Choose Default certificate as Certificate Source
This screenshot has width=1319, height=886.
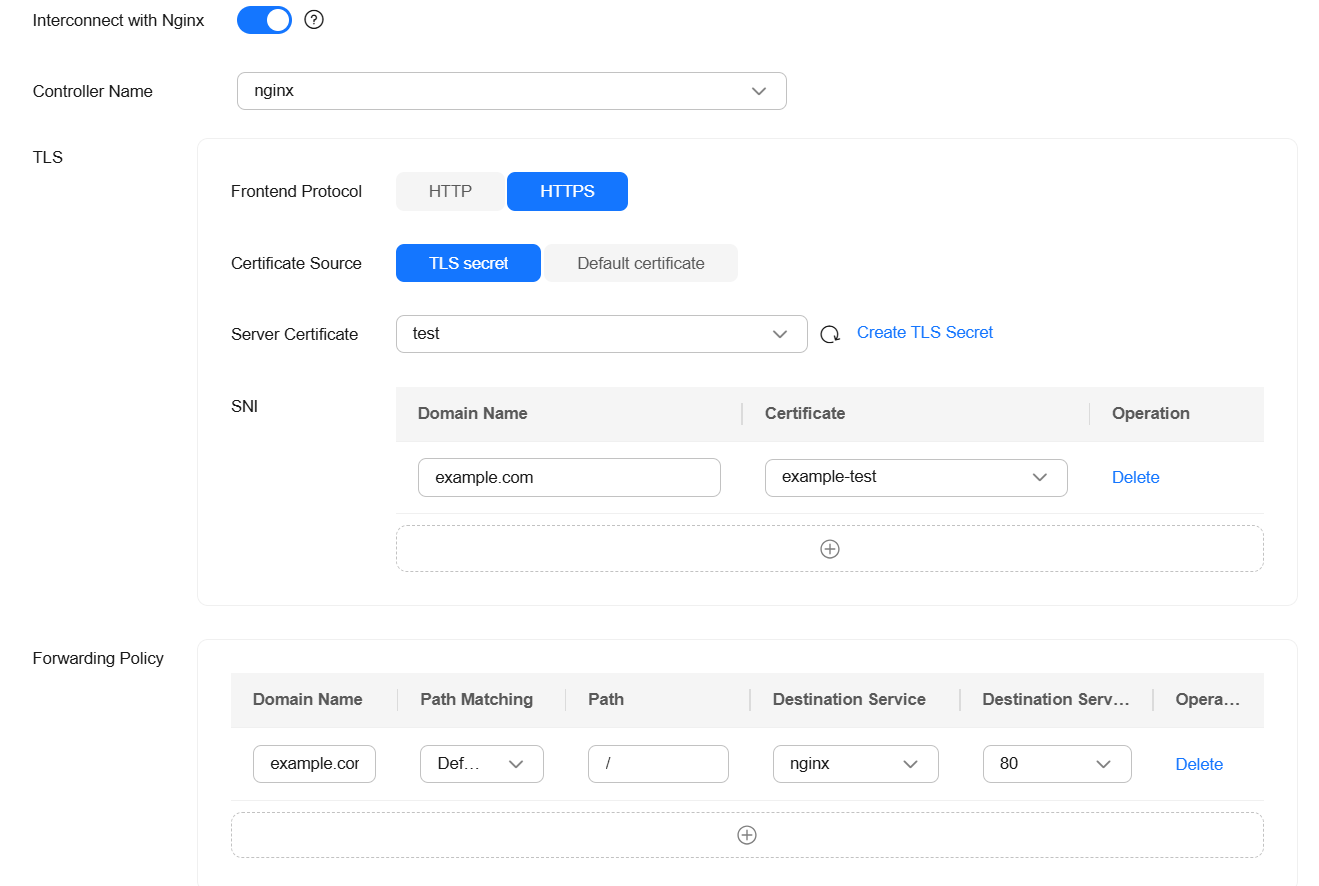point(640,264)
